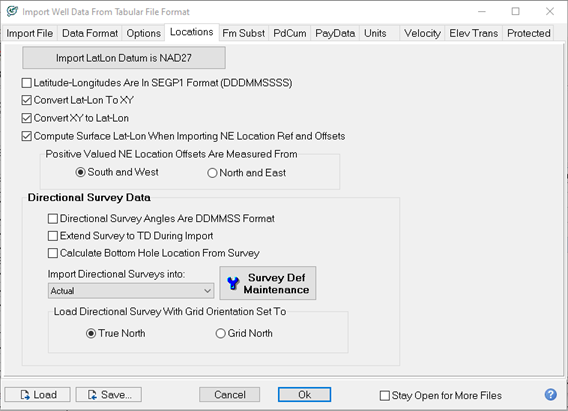
Task: Toggle Stay Open for More Files
Action: [384, 395]
